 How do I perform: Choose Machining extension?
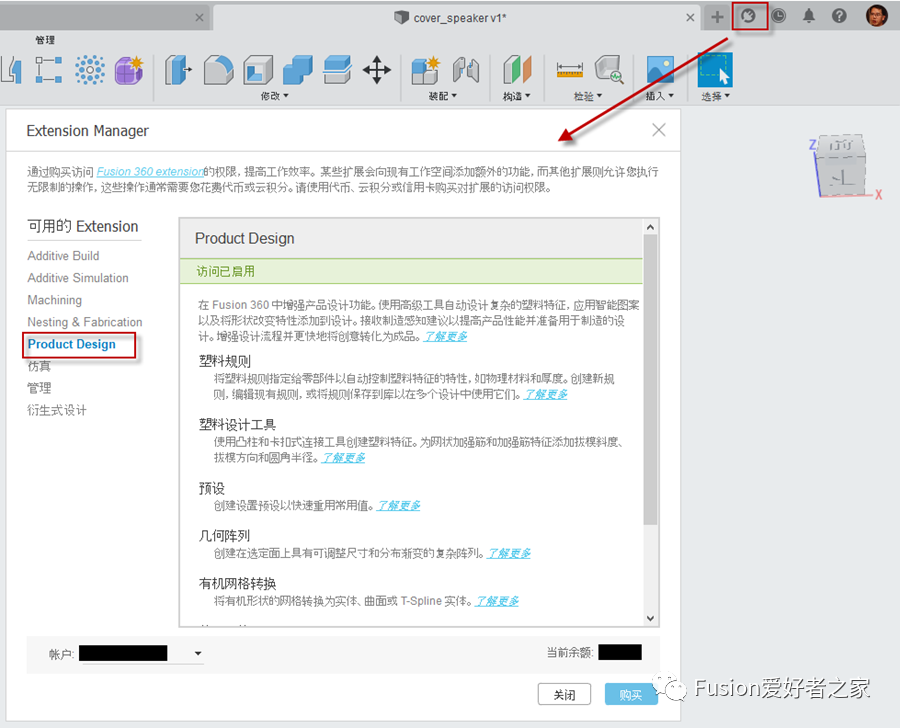[55, 300]
